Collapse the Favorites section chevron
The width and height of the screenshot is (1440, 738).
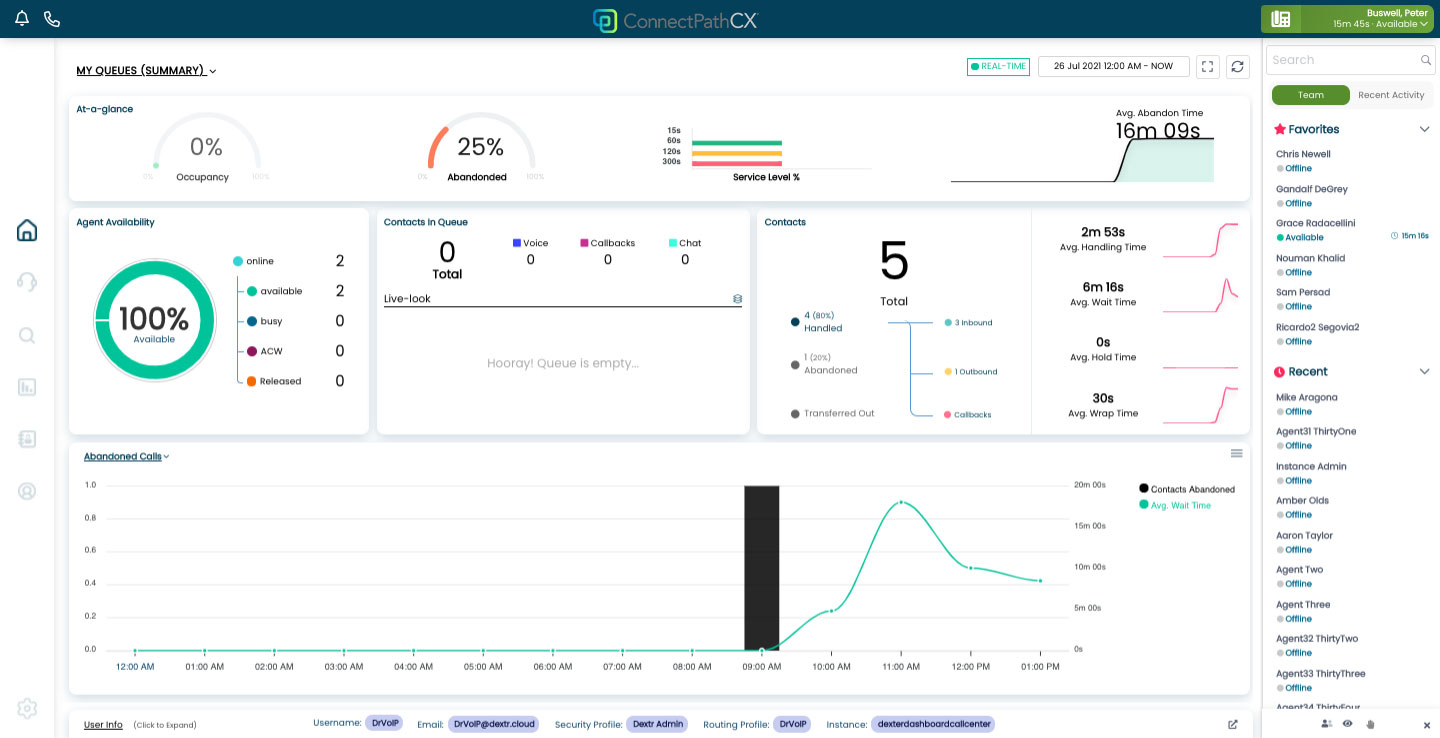pyautogui.click(x=1425, y=129)
